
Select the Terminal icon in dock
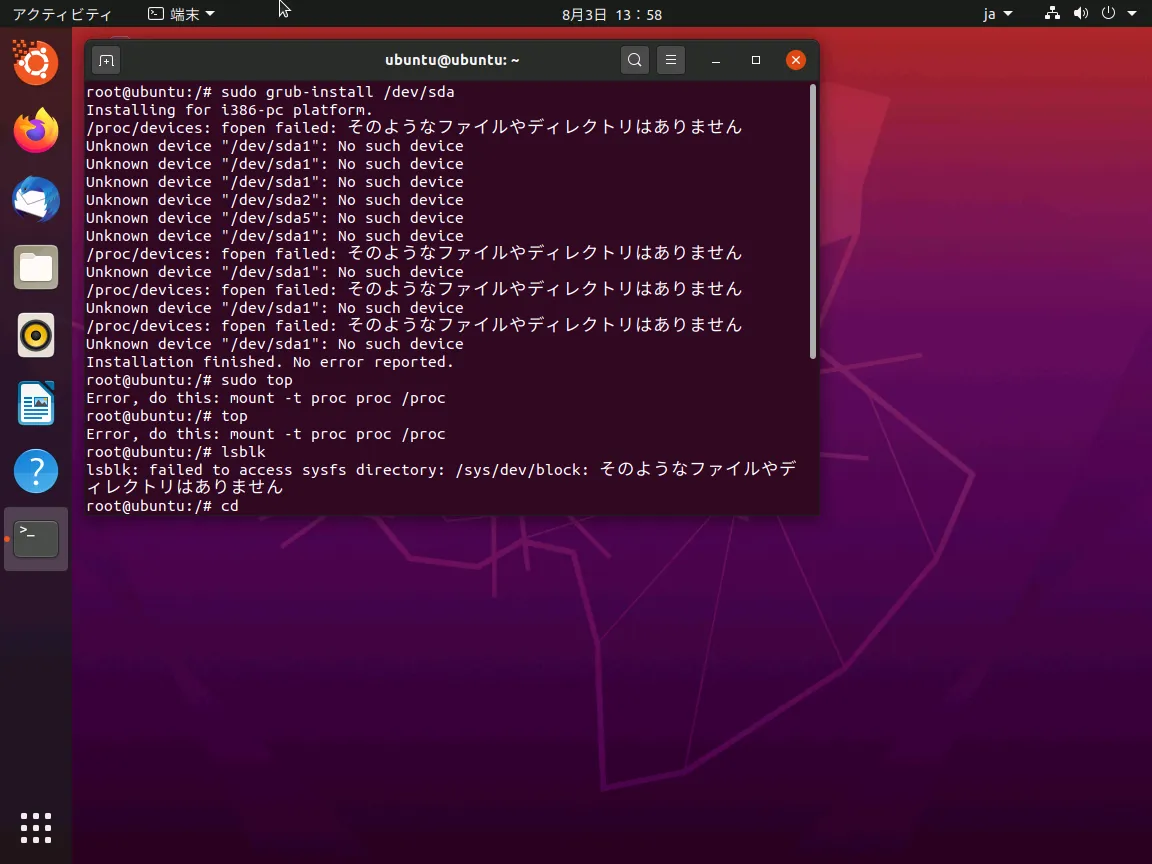click(36, 539)
